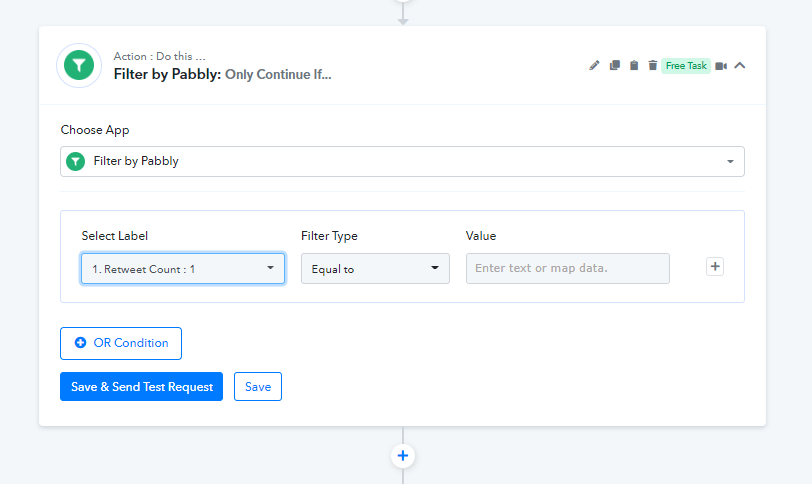Open the Choose App dropdown
812x484 pixels.
pyautogui.click(x=402, y=161)
